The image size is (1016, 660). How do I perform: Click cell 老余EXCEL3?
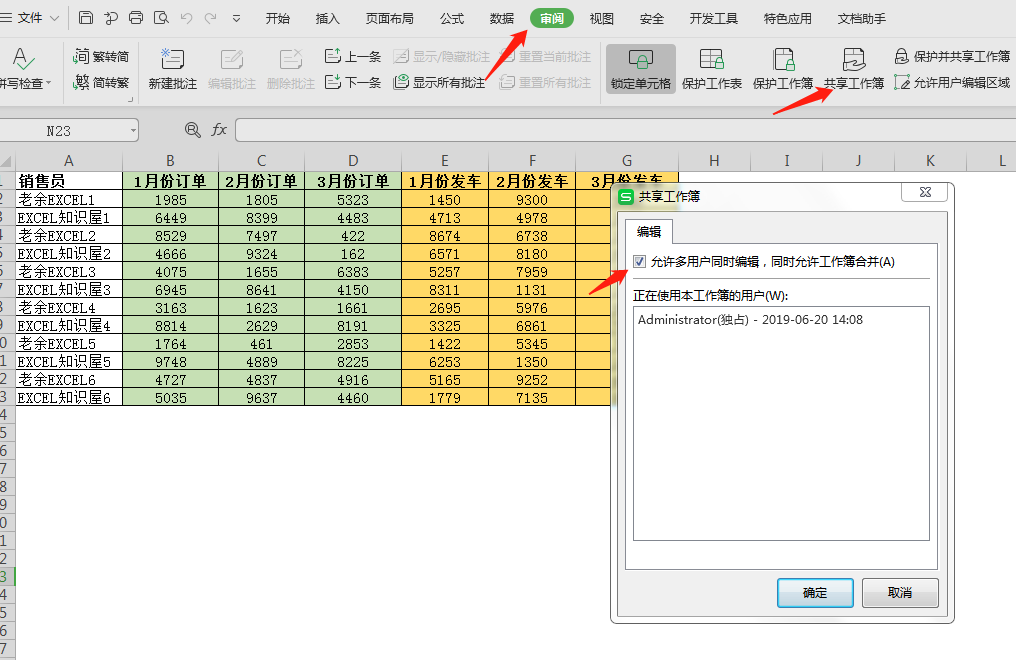(69, 271)
